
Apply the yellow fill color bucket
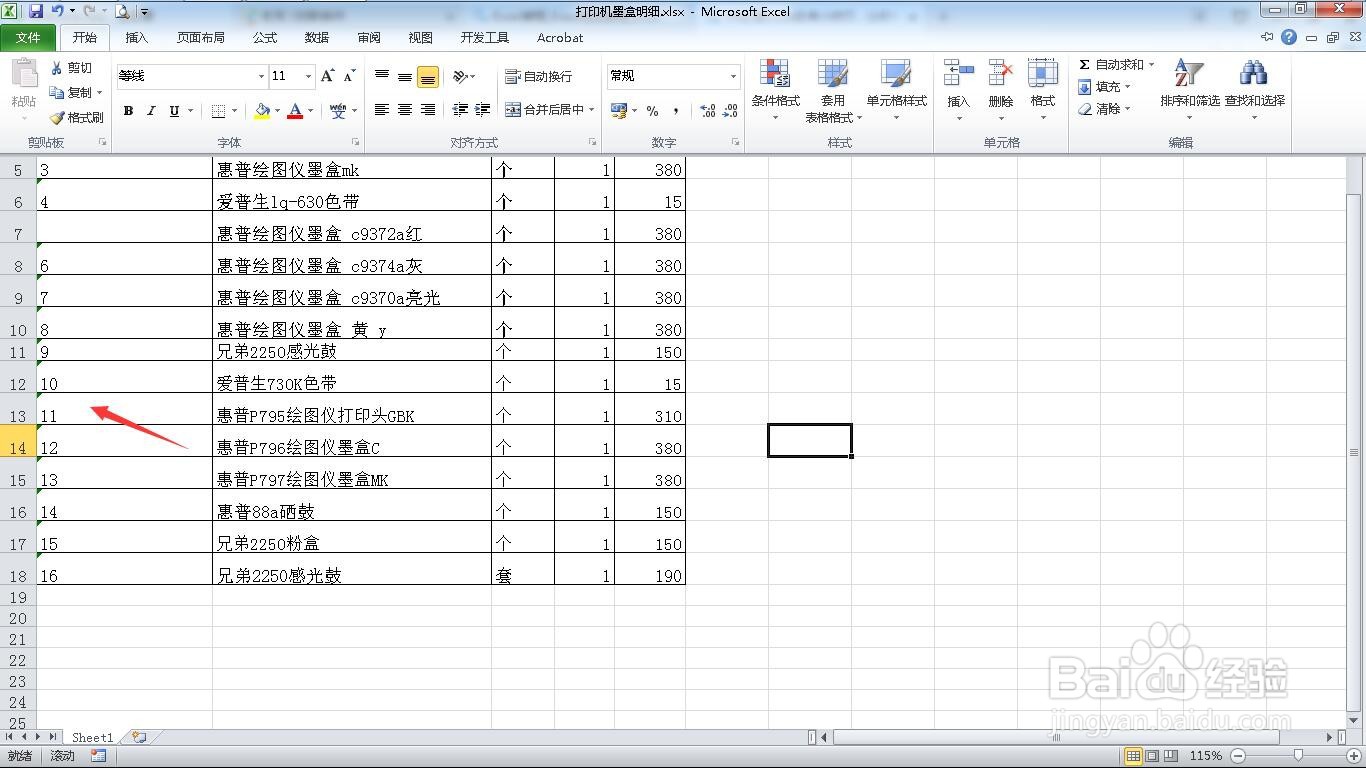point(262,111)
